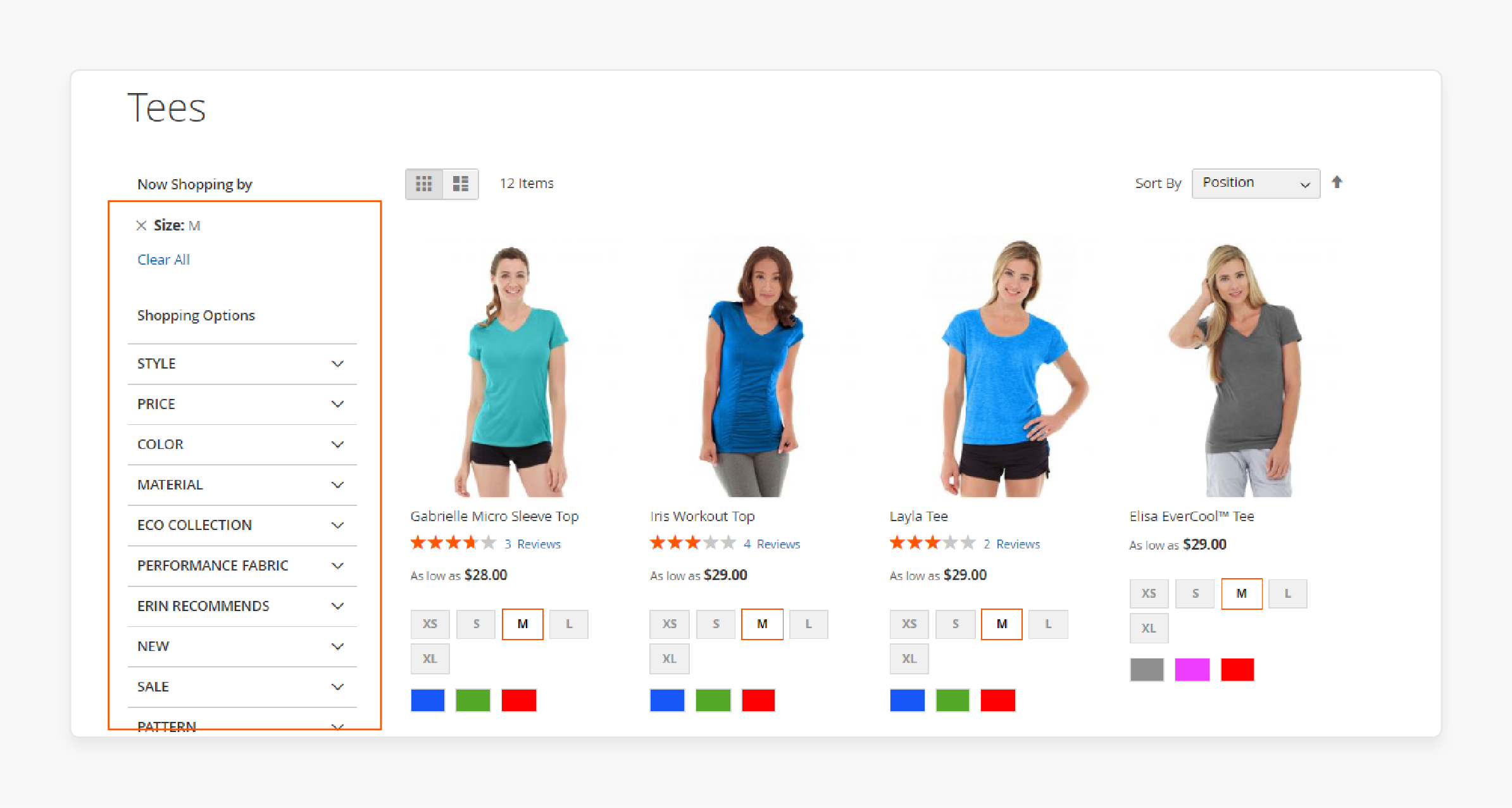1512x808 pixels.
Task: Expand the SALE filter
Action: (x=242, y=687)
